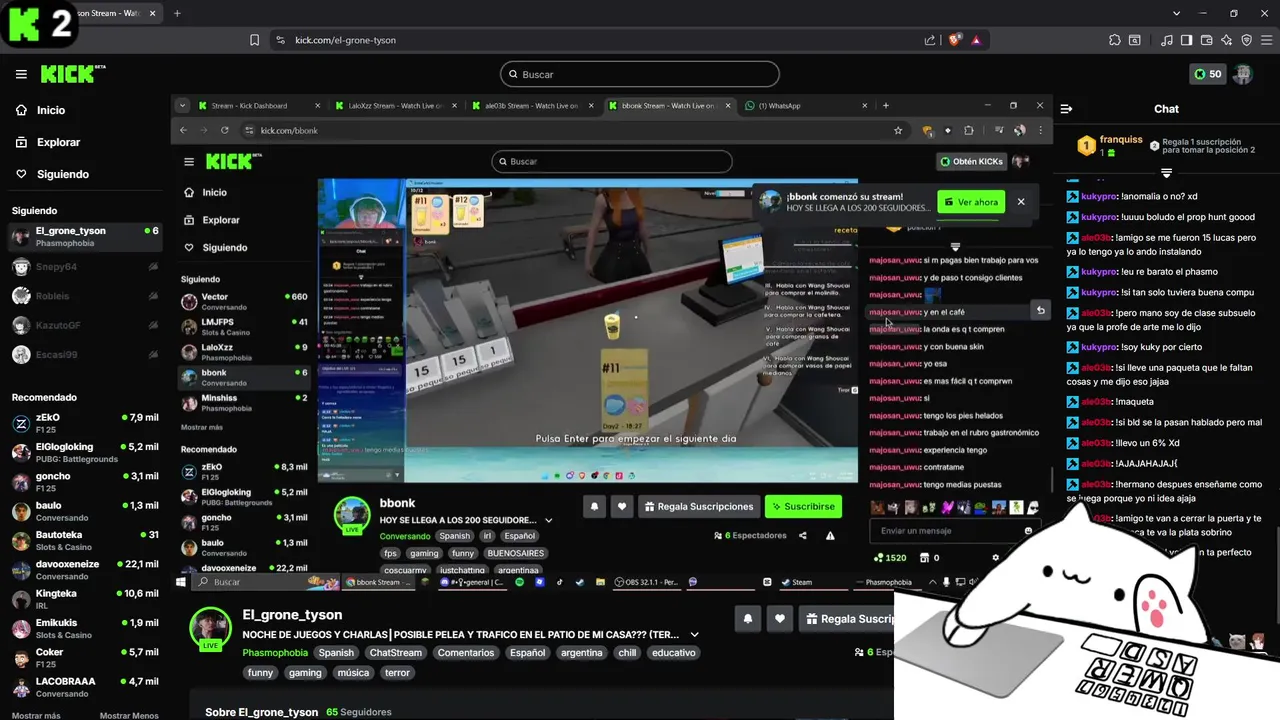This screenshot has width=1280, height=720.
Task: Click Regala Suscripciones under El_grone_tyson
Action: pyautogui.click(x=848, y=619)
